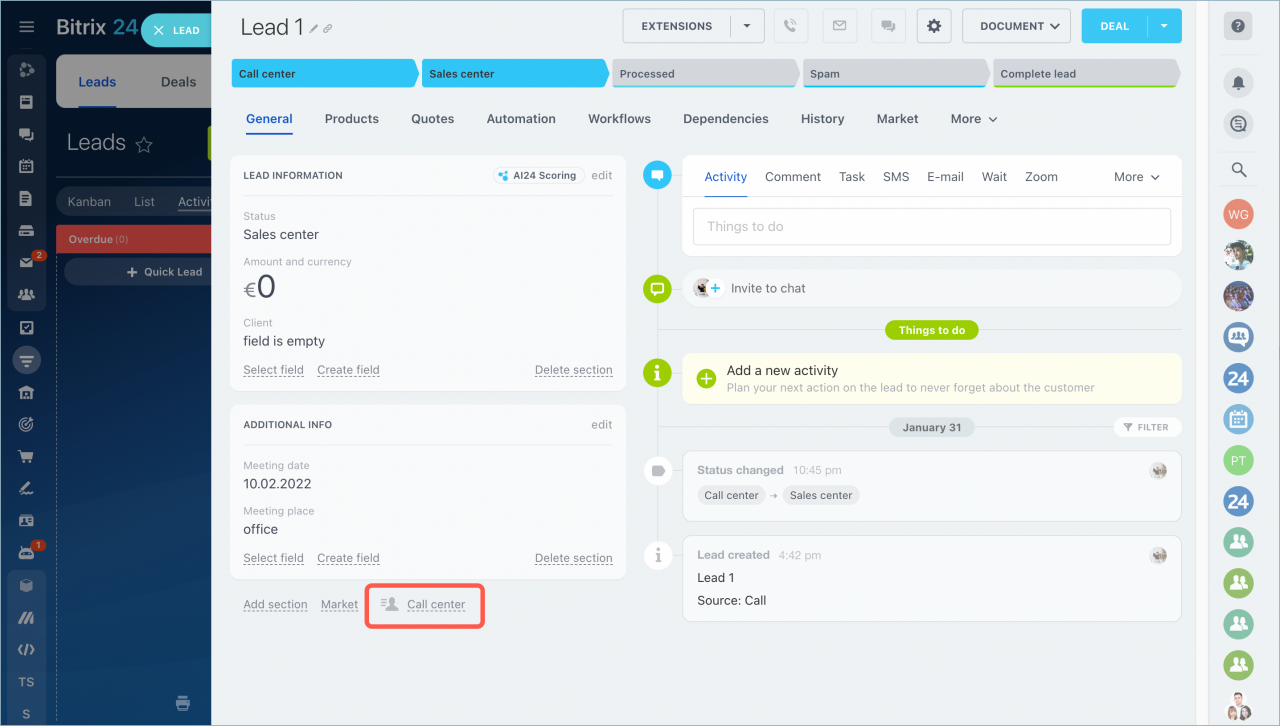Click the pencil icon beside Lead 1
Screen dimensions: 1280x726
point(314,29)
